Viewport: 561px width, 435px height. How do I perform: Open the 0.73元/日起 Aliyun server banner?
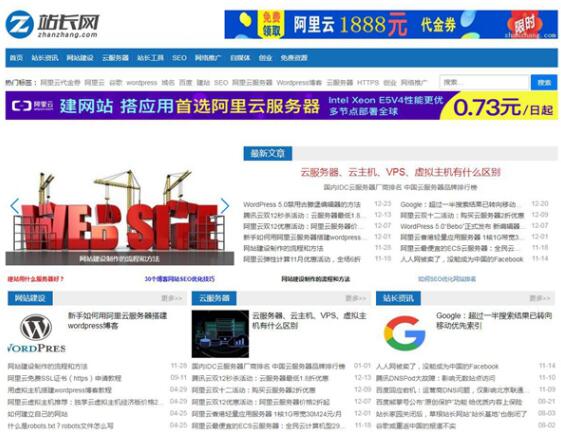click(281, 106)
